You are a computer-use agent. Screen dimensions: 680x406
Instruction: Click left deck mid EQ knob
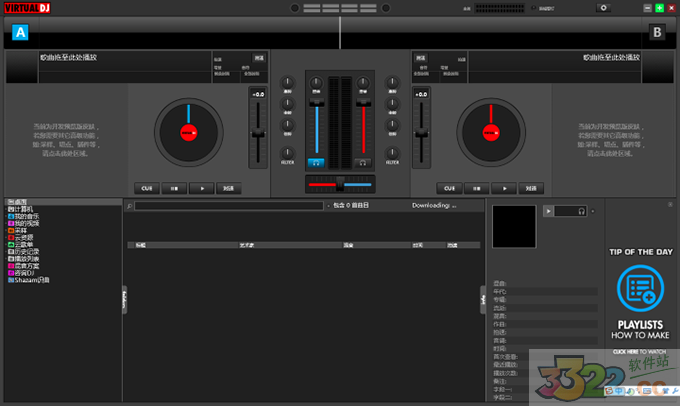pos(287,104)
